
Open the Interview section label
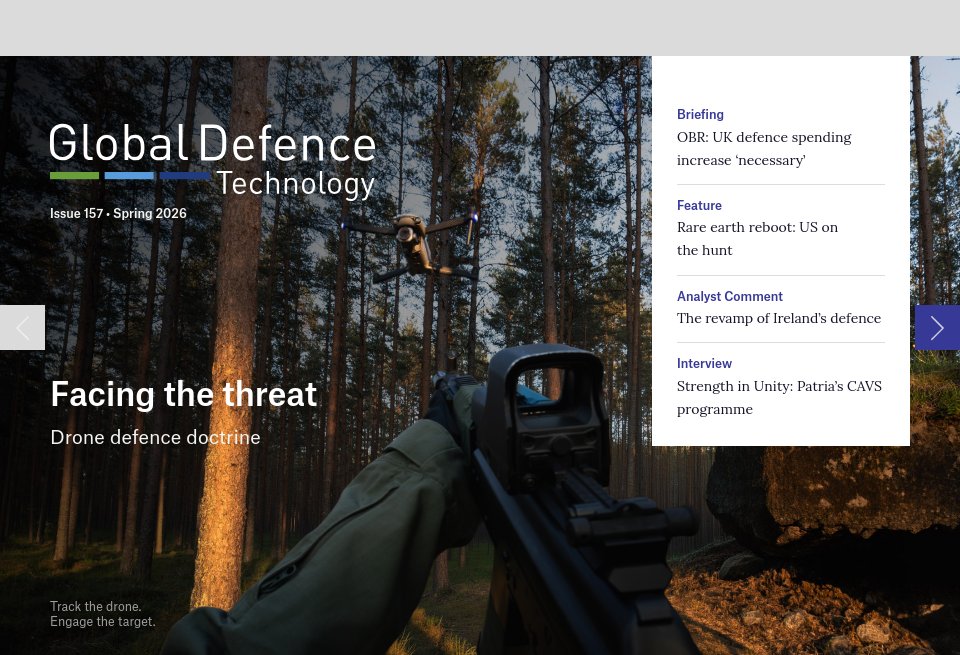704,364
